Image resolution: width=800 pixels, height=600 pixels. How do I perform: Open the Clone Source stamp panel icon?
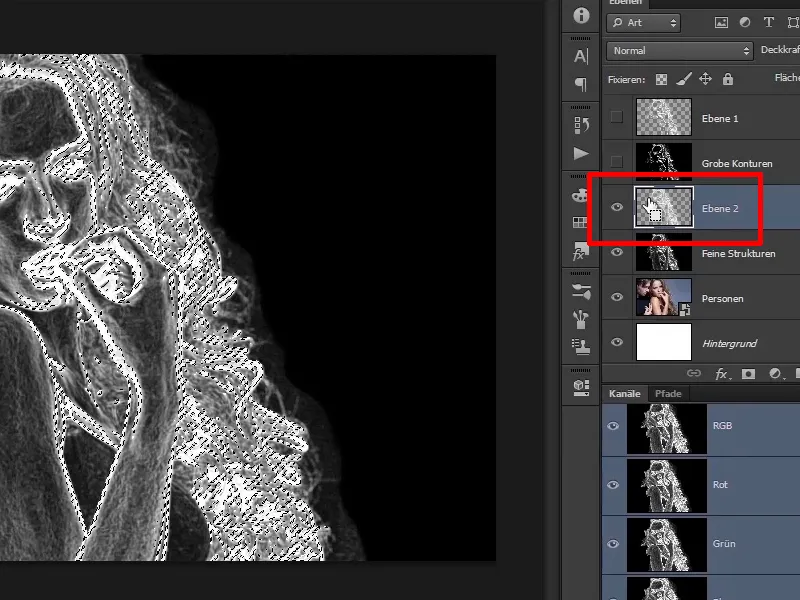click(581, 347)
